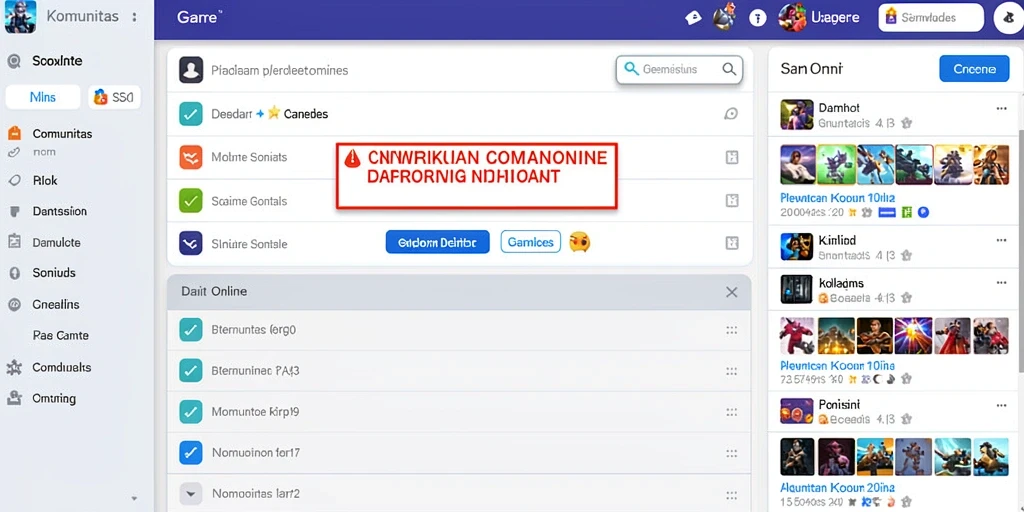Toggle the Btemuninac PA43 checkbox
The width and height of the screenshot is (1024, 512).
coord(191,371)
